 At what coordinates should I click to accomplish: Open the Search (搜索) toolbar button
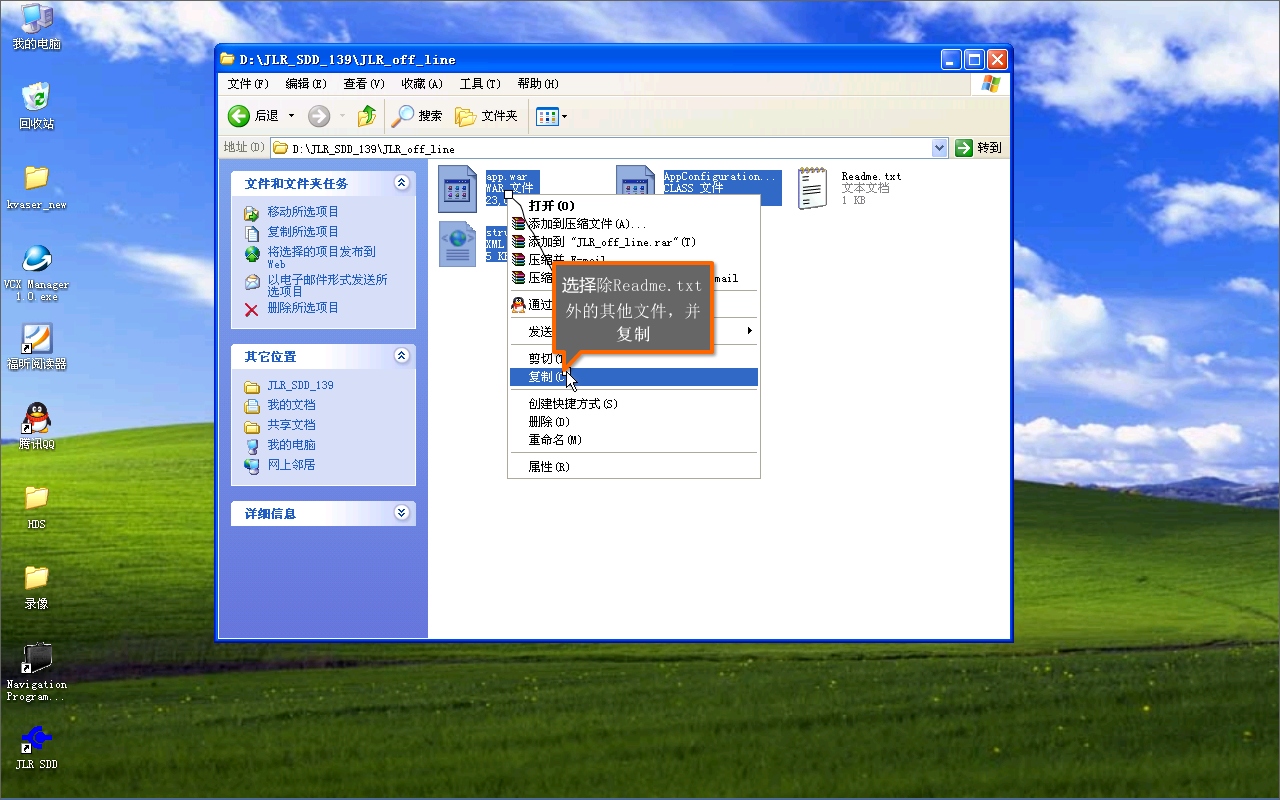click(417, 116)
